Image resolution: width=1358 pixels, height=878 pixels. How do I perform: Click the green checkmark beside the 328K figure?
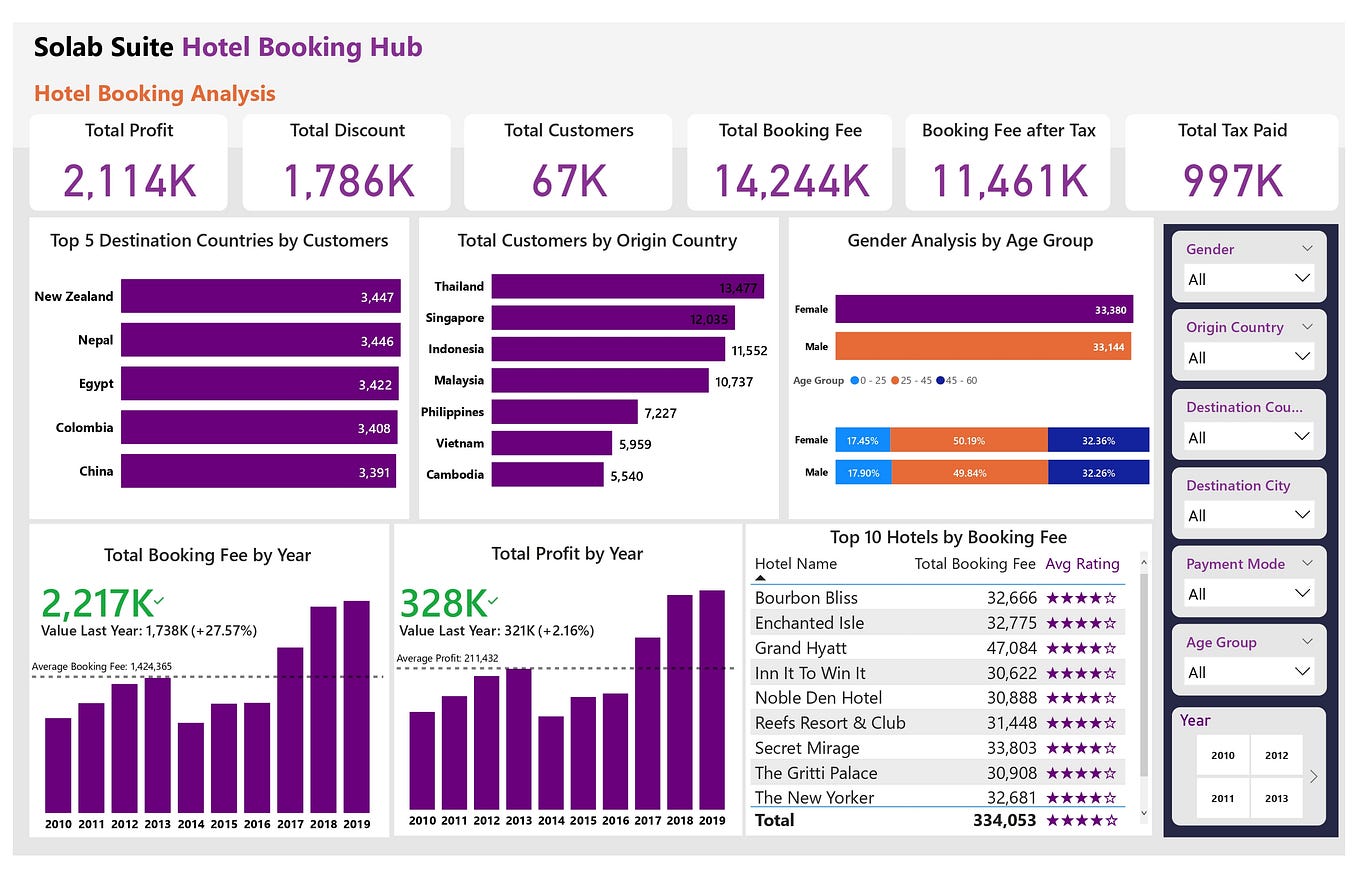[492, 601]
